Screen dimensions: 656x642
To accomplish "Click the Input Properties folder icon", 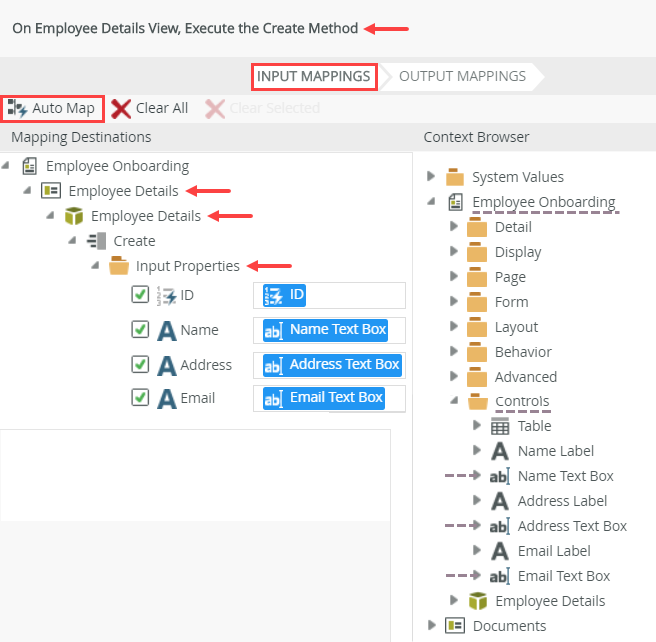I will pyautogui.click(x=119, y=266).
